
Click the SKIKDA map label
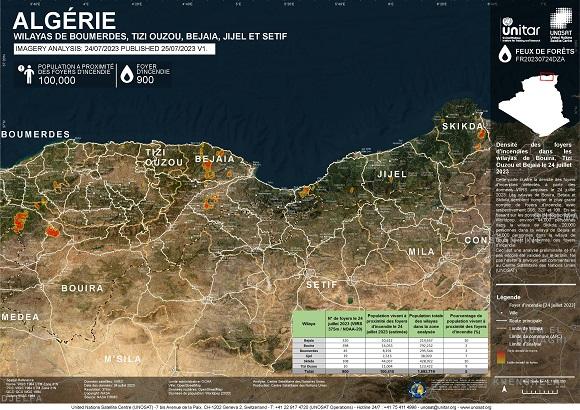[x=462, y=126]
